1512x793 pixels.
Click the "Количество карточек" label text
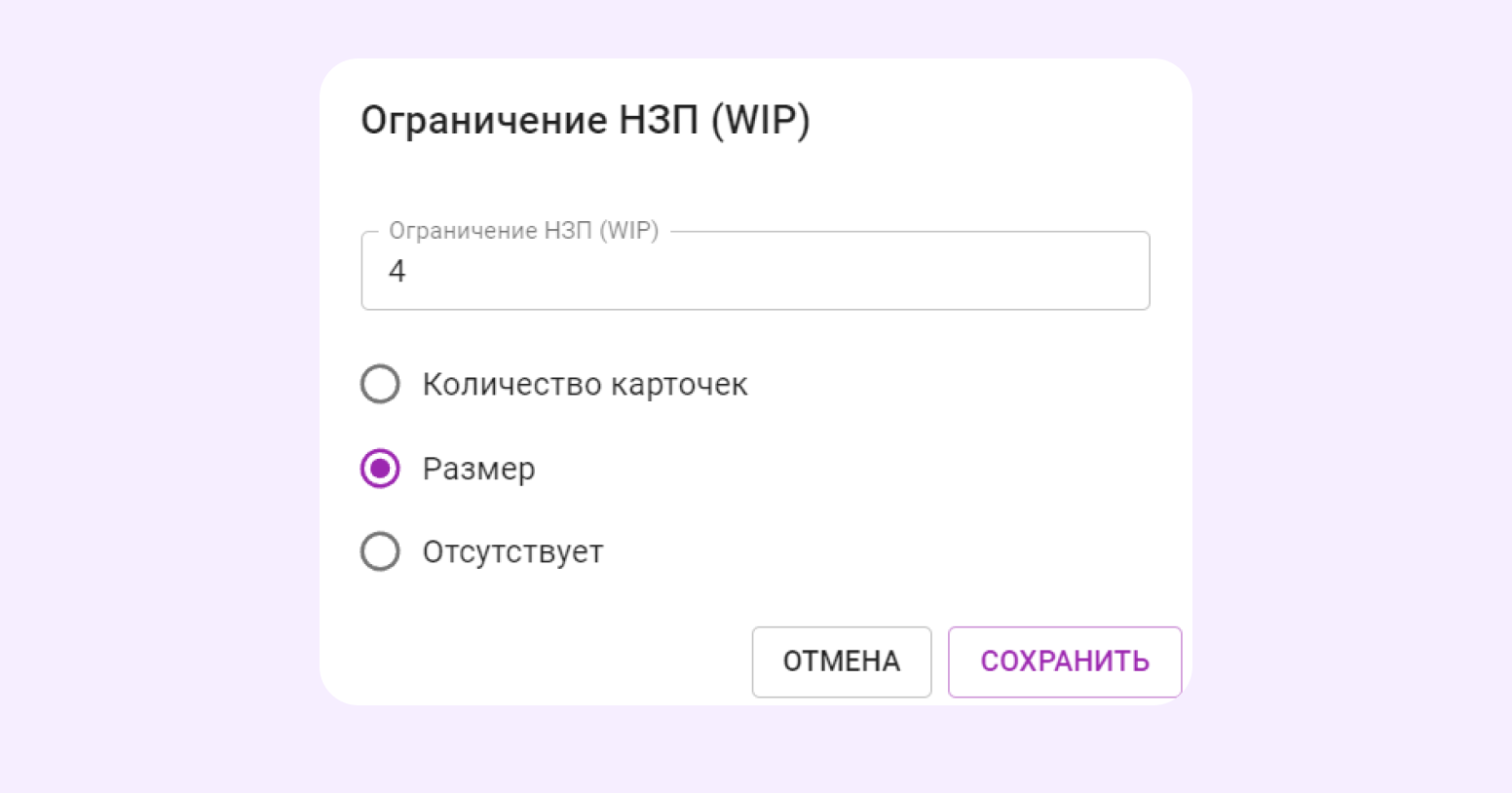click(x=585, y=384)
